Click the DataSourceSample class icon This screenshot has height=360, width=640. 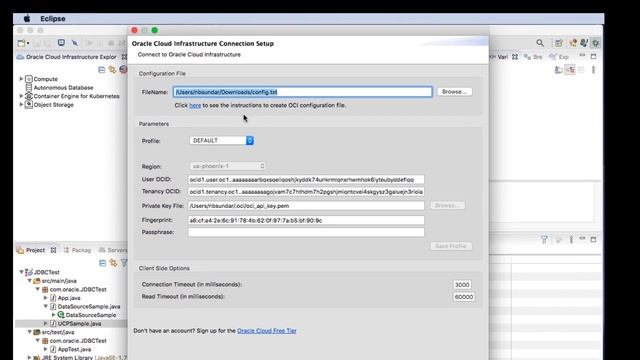point(61,315)
